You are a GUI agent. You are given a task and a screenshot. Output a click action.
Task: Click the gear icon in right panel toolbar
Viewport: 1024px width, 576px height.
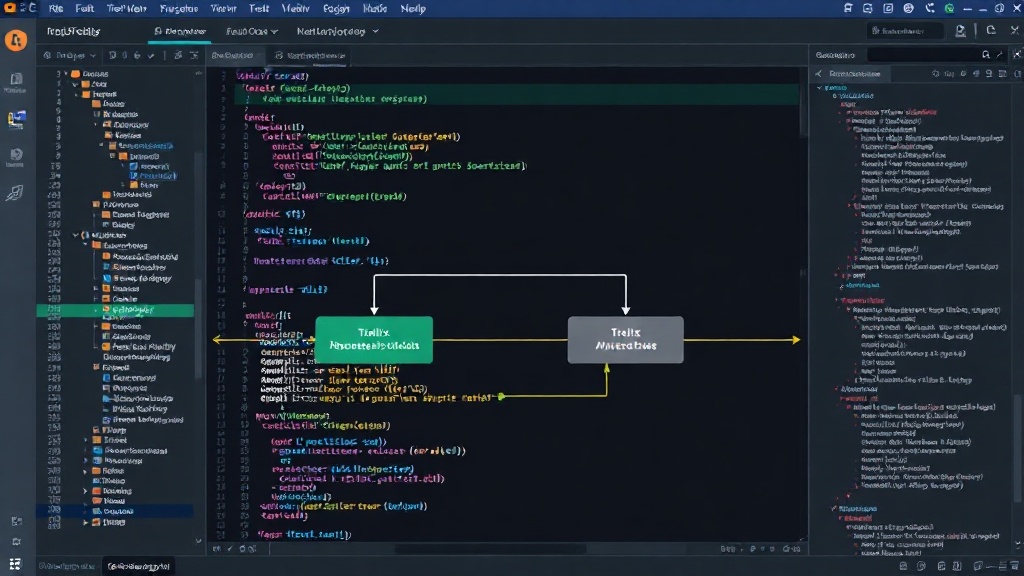click(963, 74)
